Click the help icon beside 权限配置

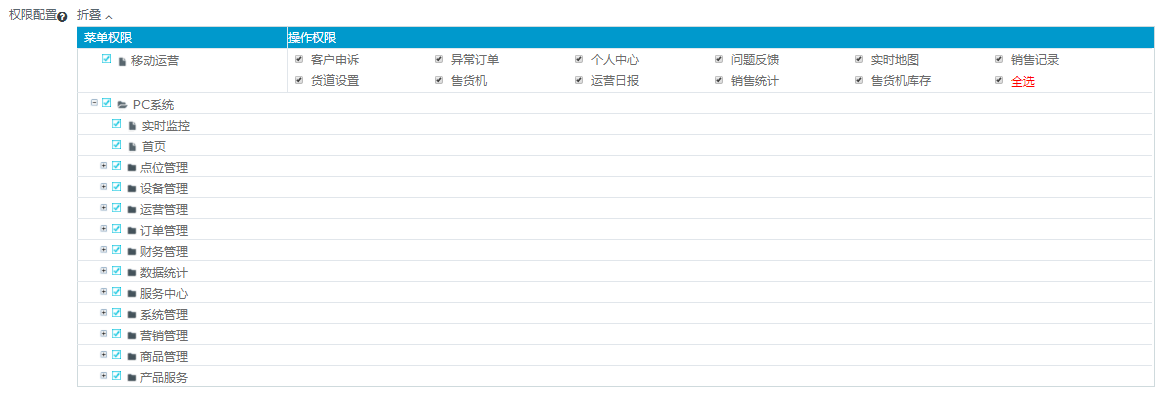tap(62, 16)
